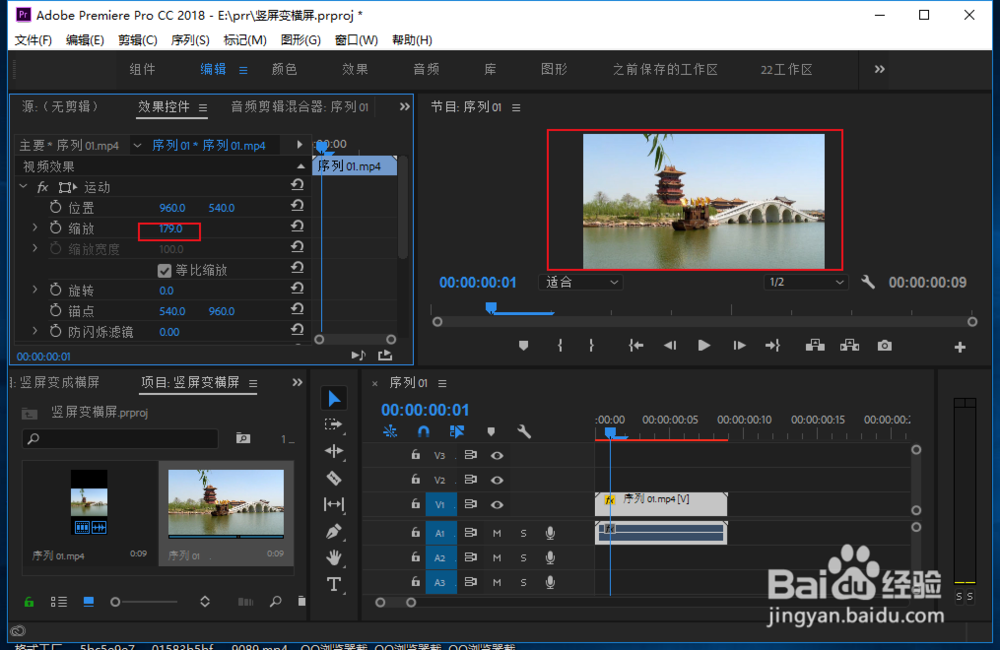Select 序列 01 thumbnail in project panel
Viewport: 1000px width, 650px height.
[x=226, y=504]
